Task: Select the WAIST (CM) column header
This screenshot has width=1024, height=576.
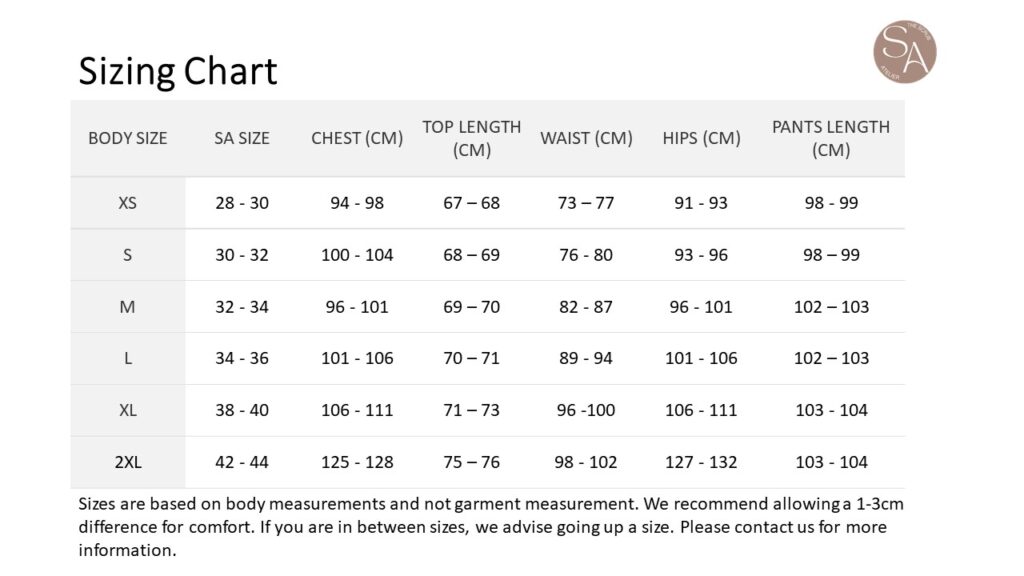Action: click(x=586, y=138)
